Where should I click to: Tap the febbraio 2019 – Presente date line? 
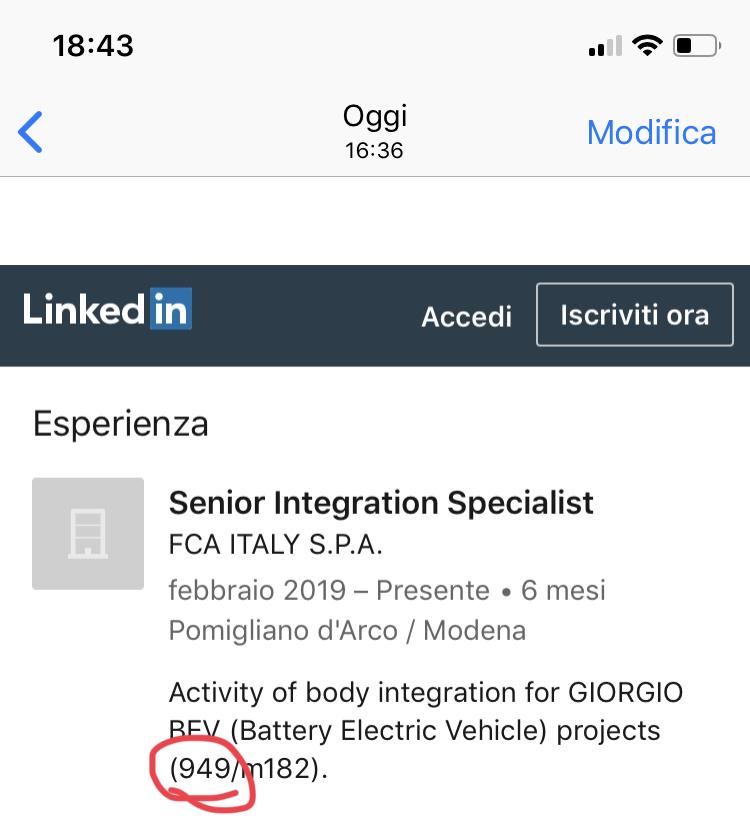[387, 590]
